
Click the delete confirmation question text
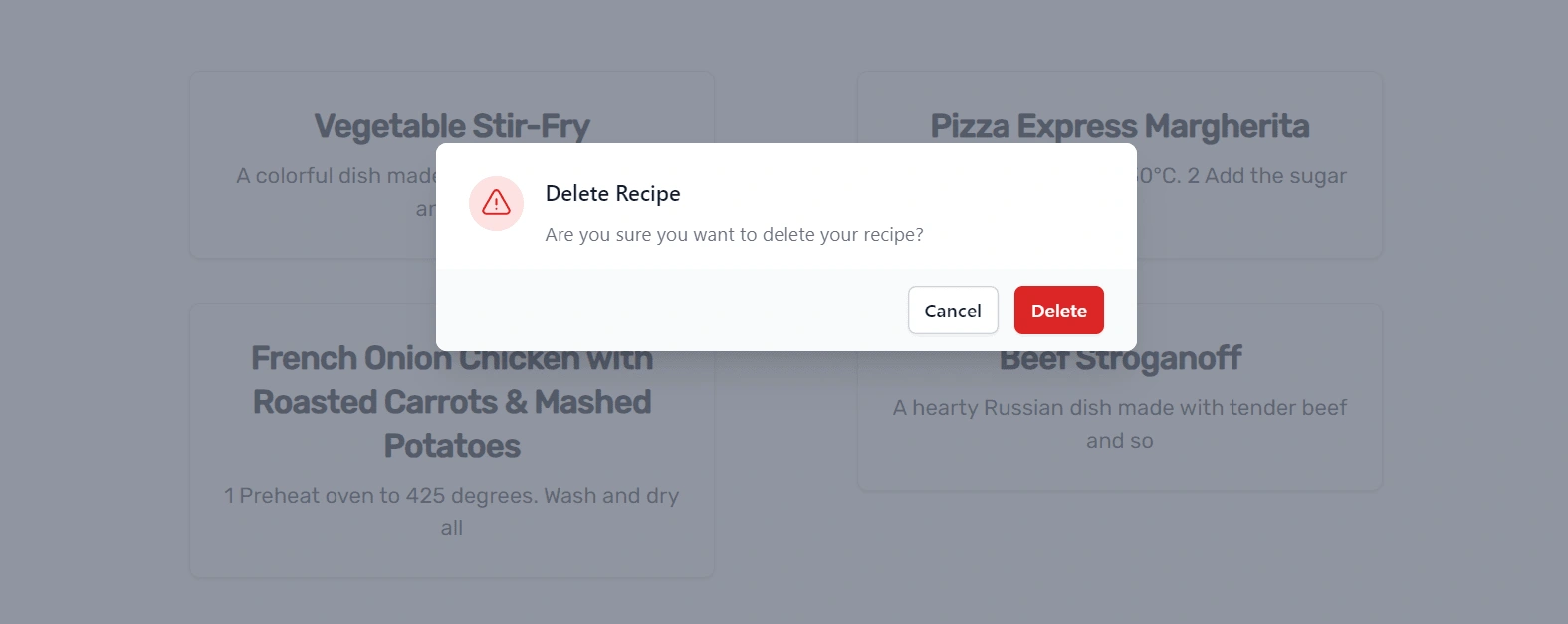click(x=734, y=235)
